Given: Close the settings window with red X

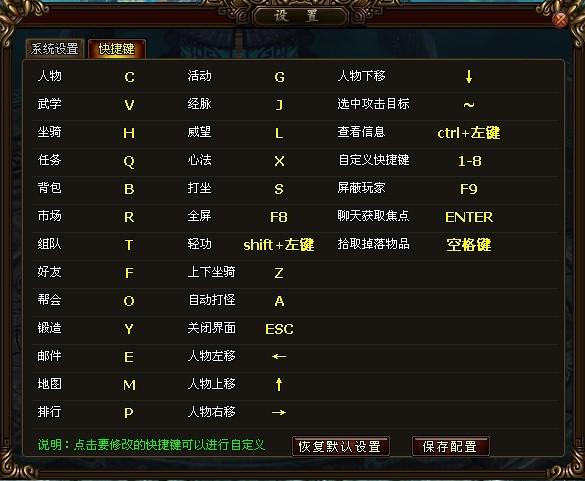Looking at the screenshot, I should click(561, 19).
